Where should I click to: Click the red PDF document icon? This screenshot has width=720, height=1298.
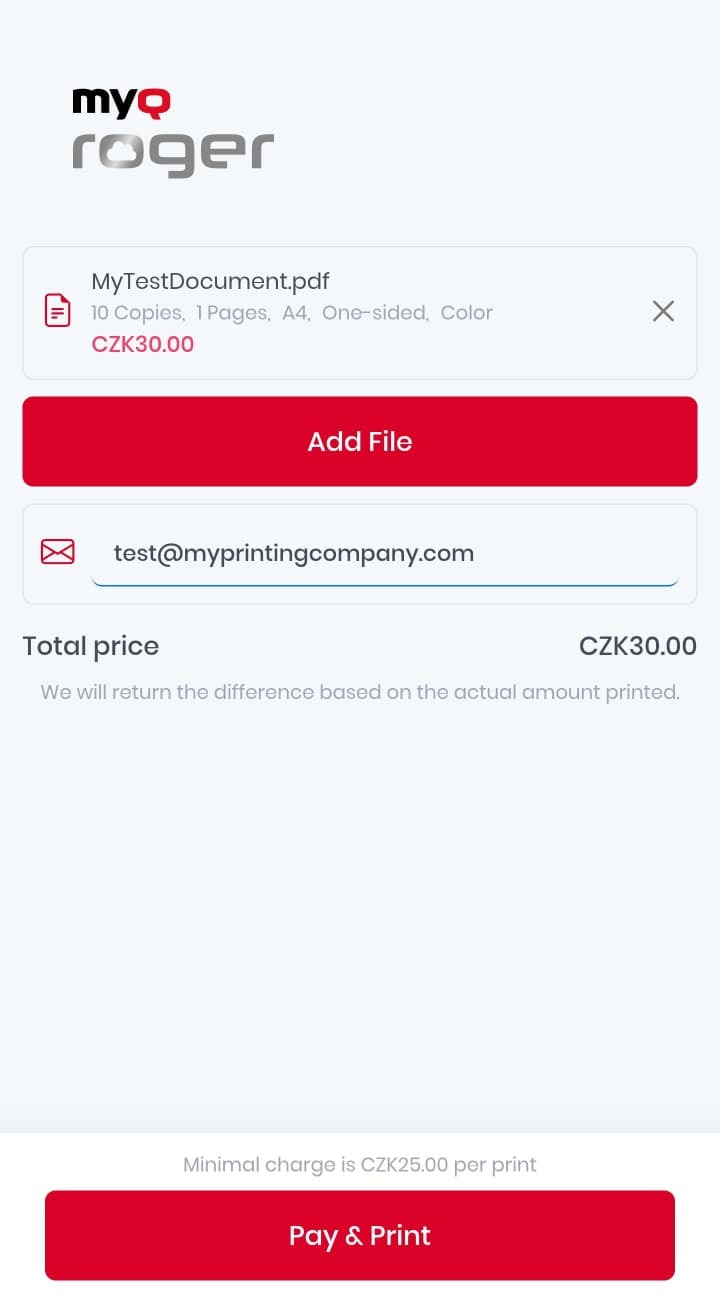(57, 311)
